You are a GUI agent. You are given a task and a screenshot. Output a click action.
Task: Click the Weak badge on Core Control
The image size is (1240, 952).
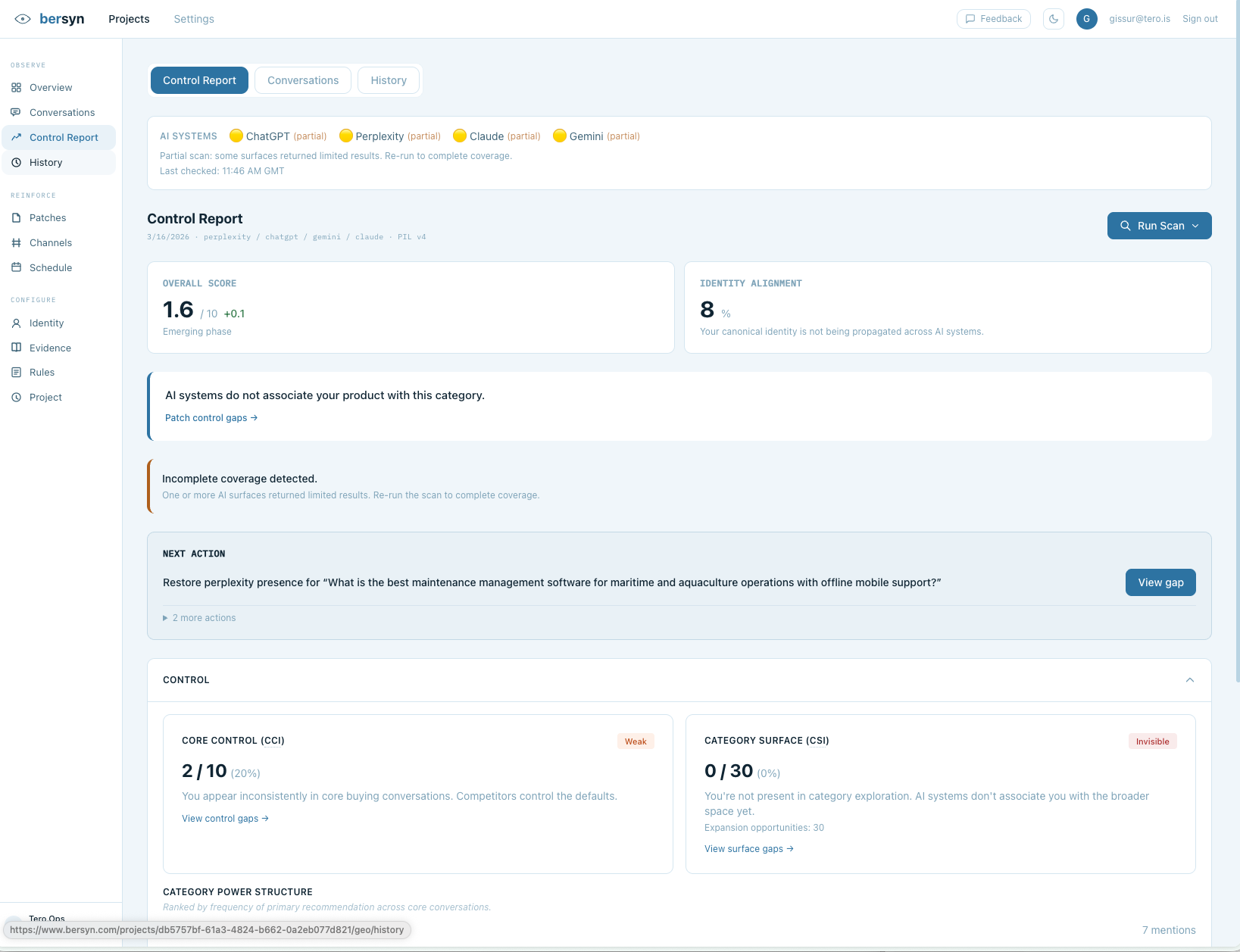tap(636, 741)
